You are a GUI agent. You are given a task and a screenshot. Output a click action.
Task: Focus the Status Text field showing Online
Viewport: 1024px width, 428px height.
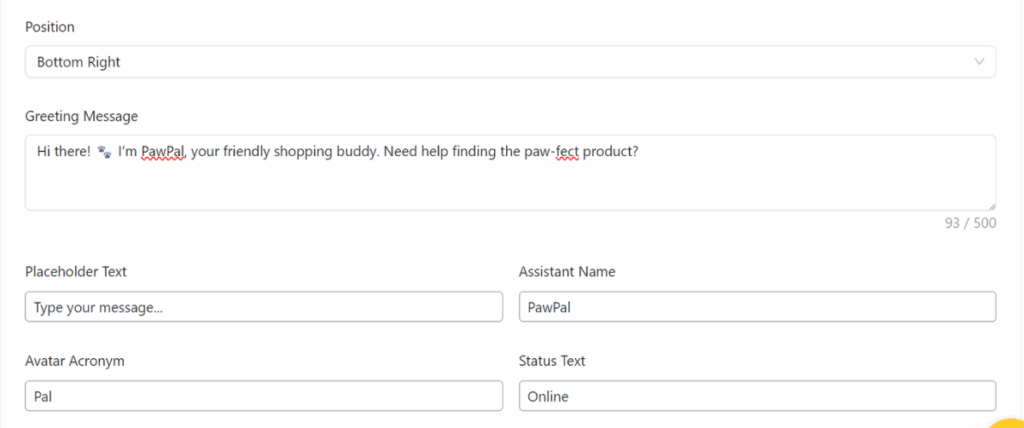(757, 396)
